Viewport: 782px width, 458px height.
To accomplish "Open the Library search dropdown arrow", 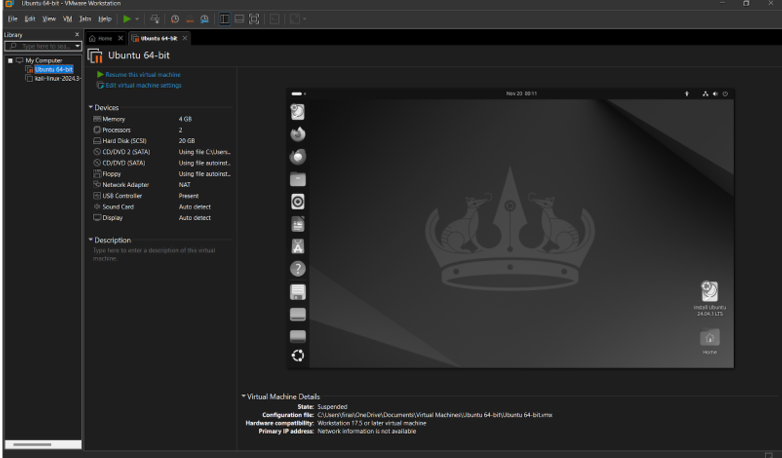I will click(77, 46).
